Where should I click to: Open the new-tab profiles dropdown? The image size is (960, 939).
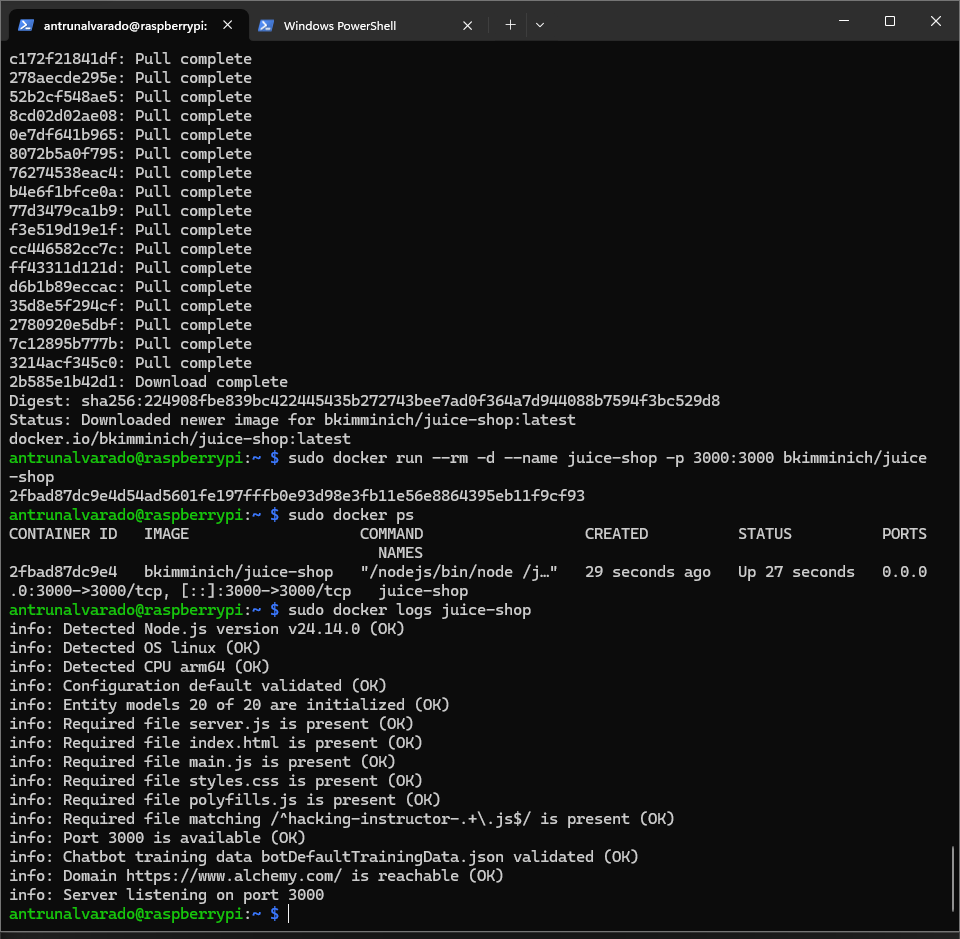539,25
